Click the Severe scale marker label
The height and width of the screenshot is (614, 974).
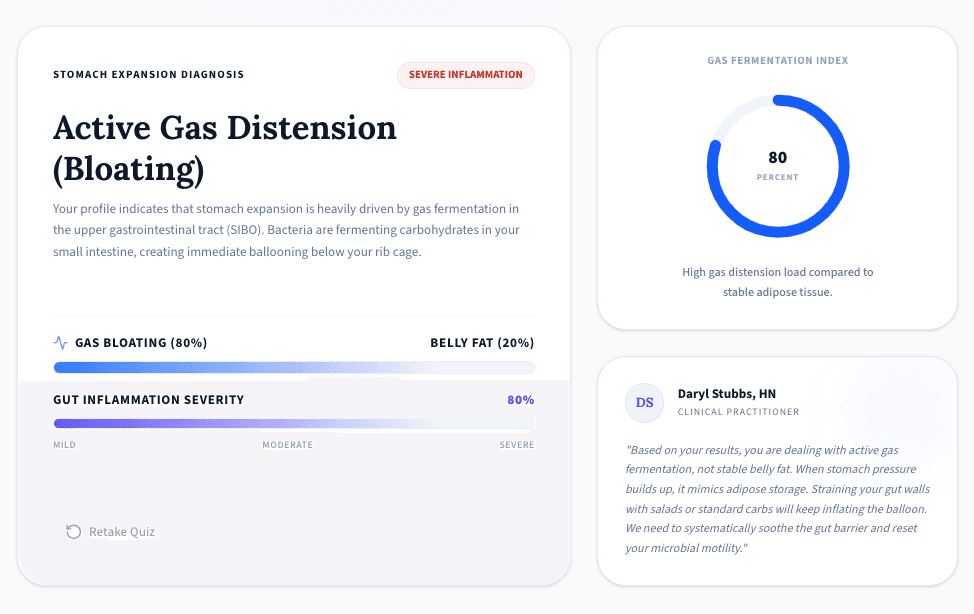click(517, 445)
